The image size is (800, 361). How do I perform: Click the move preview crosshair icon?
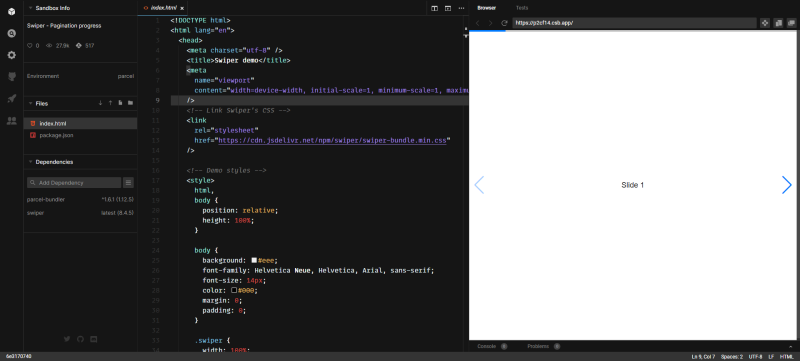pos(765,23)
